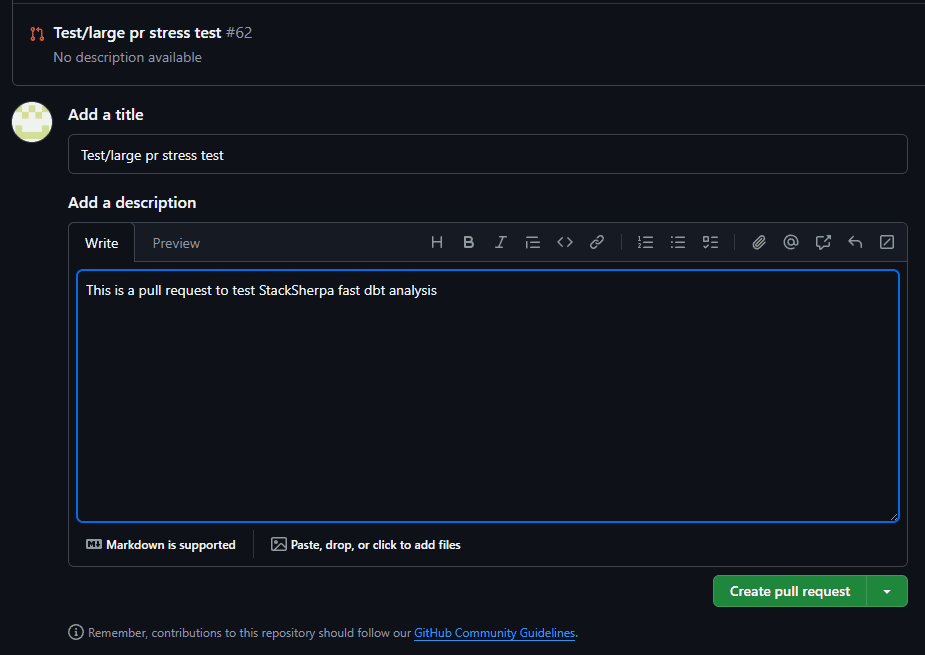
Task: Switch to the Preview tab
Action: click(x=175, y=241)
